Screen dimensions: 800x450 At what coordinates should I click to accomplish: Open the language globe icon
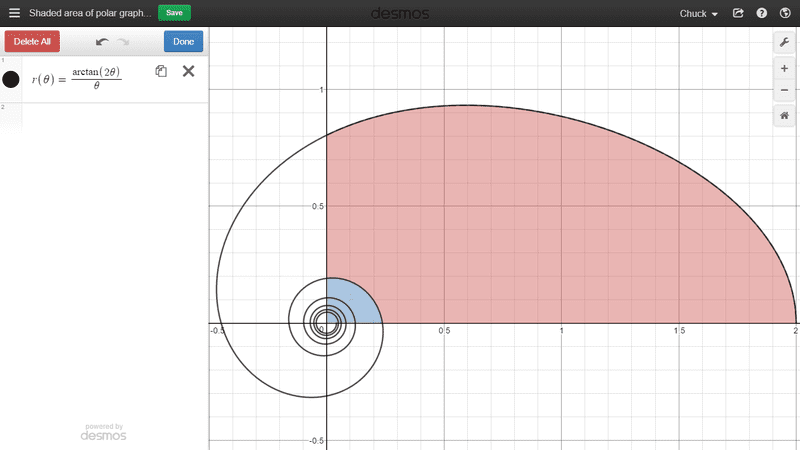785,14
